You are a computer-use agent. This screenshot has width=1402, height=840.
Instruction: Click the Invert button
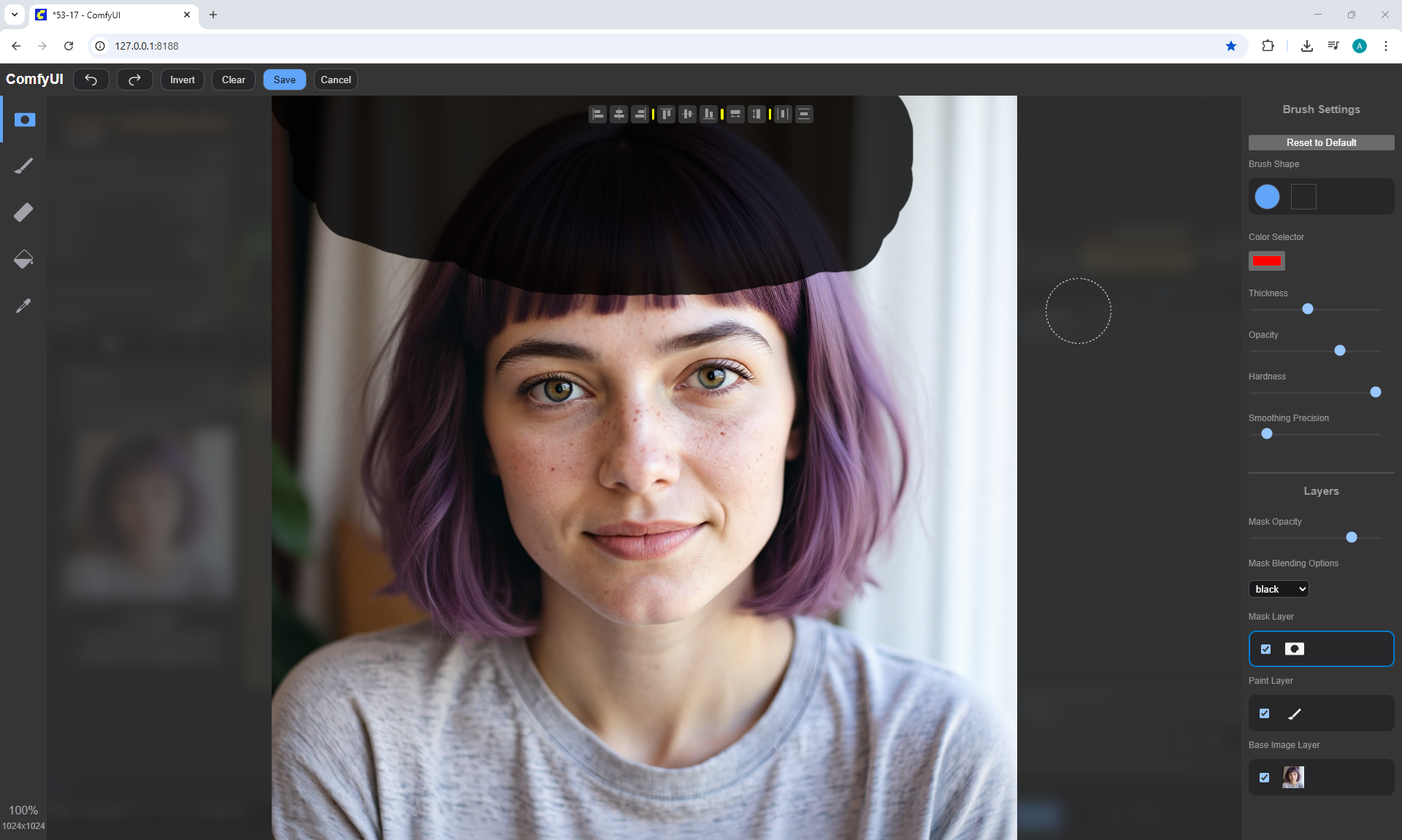click(183, 80)
